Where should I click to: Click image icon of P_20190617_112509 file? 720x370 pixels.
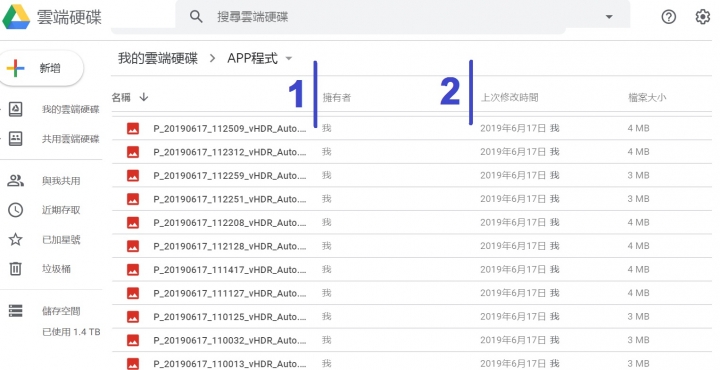point(133,129)
